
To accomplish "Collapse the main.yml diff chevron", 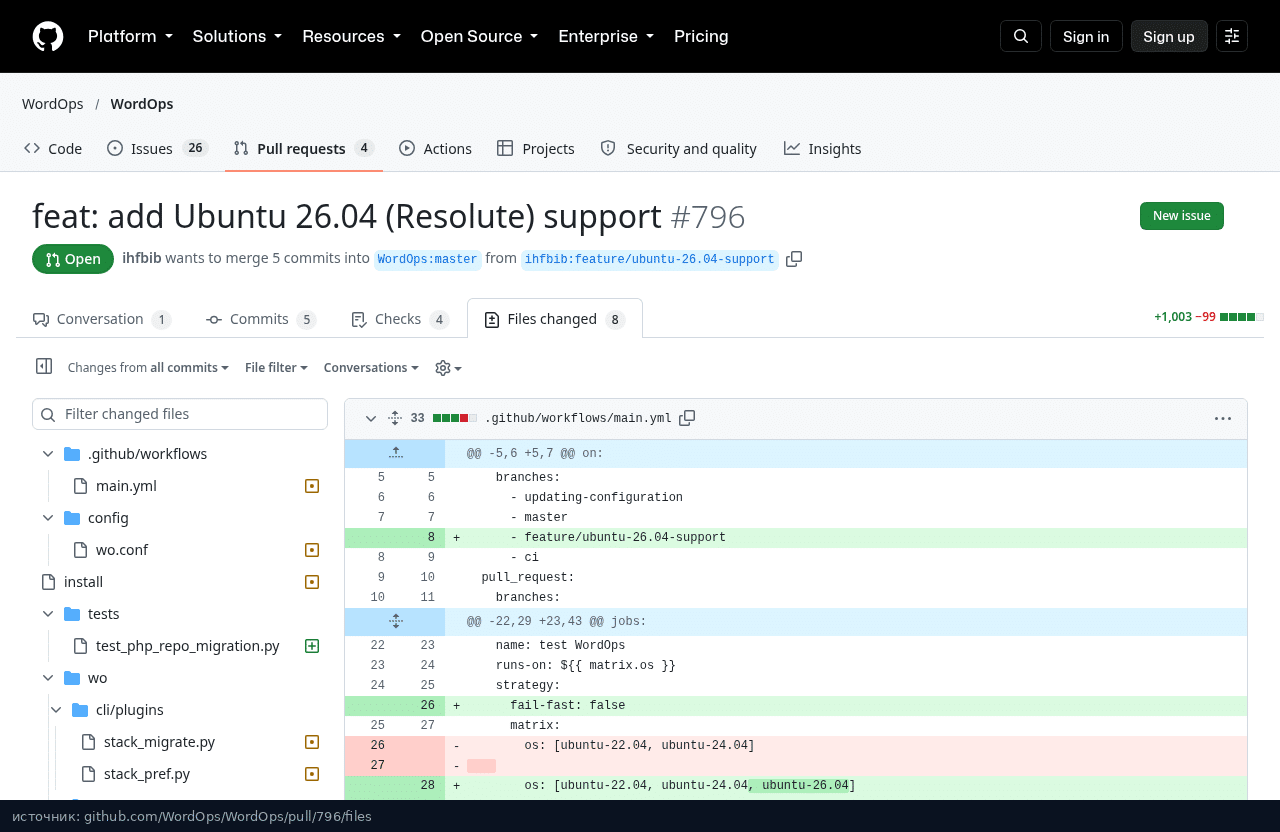I will [x=370, y=419].
